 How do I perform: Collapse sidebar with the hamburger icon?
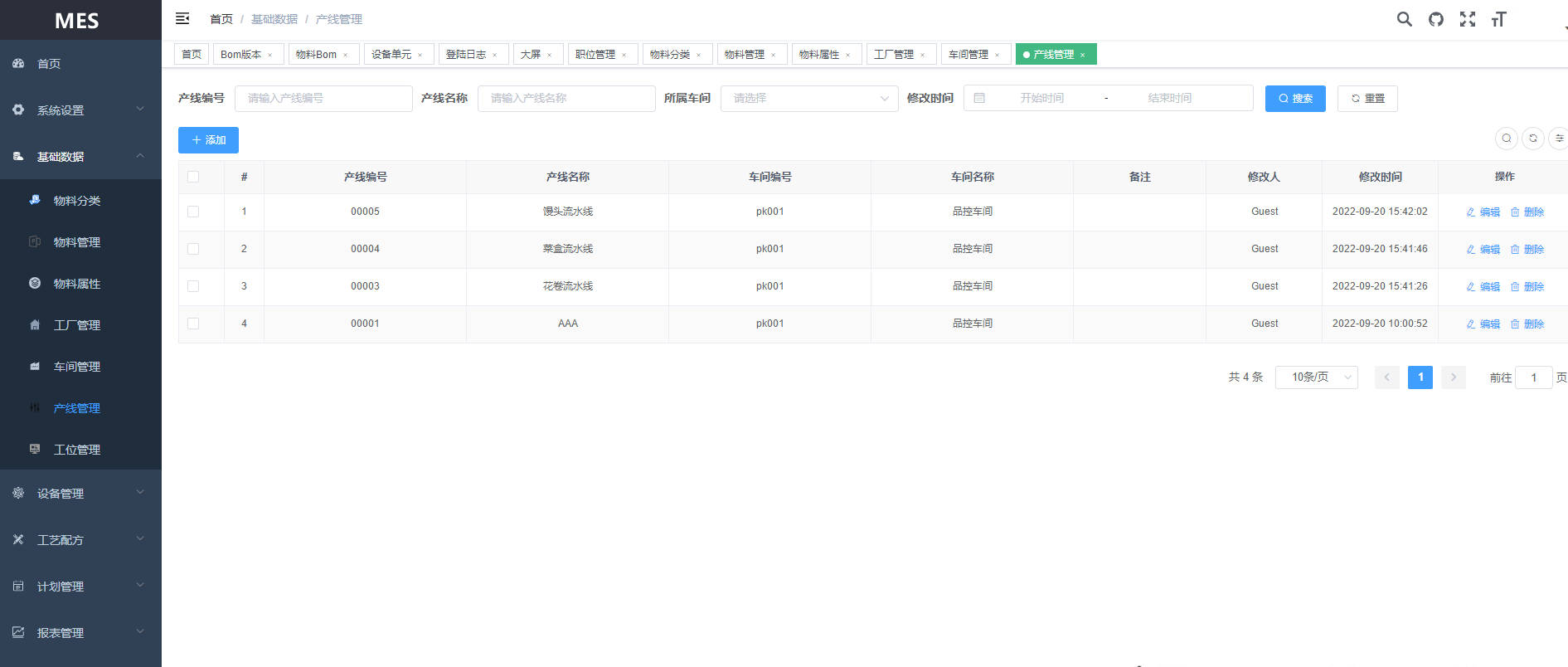click(x=182, y=18)
